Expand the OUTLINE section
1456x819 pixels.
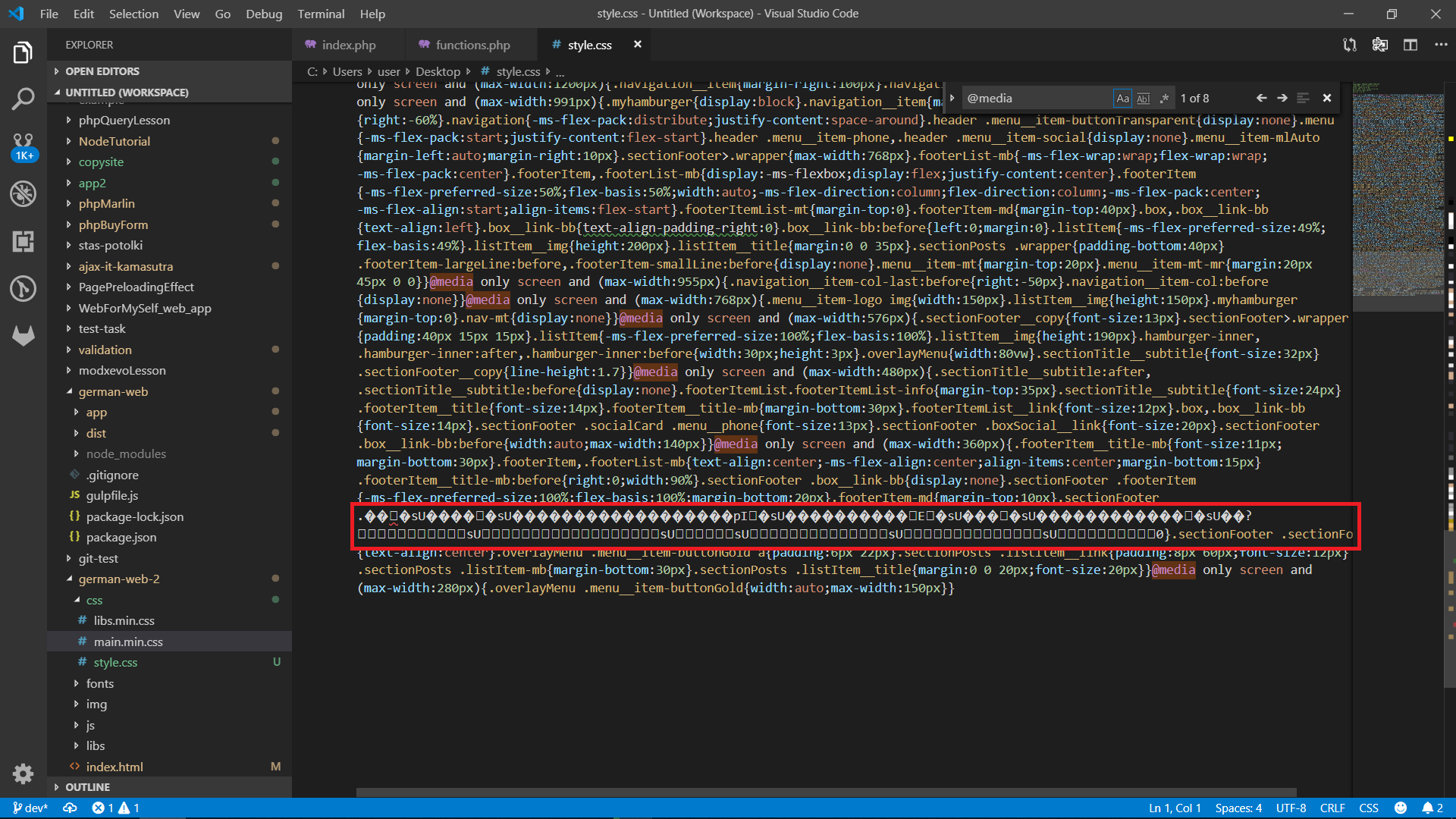(170, 787)
